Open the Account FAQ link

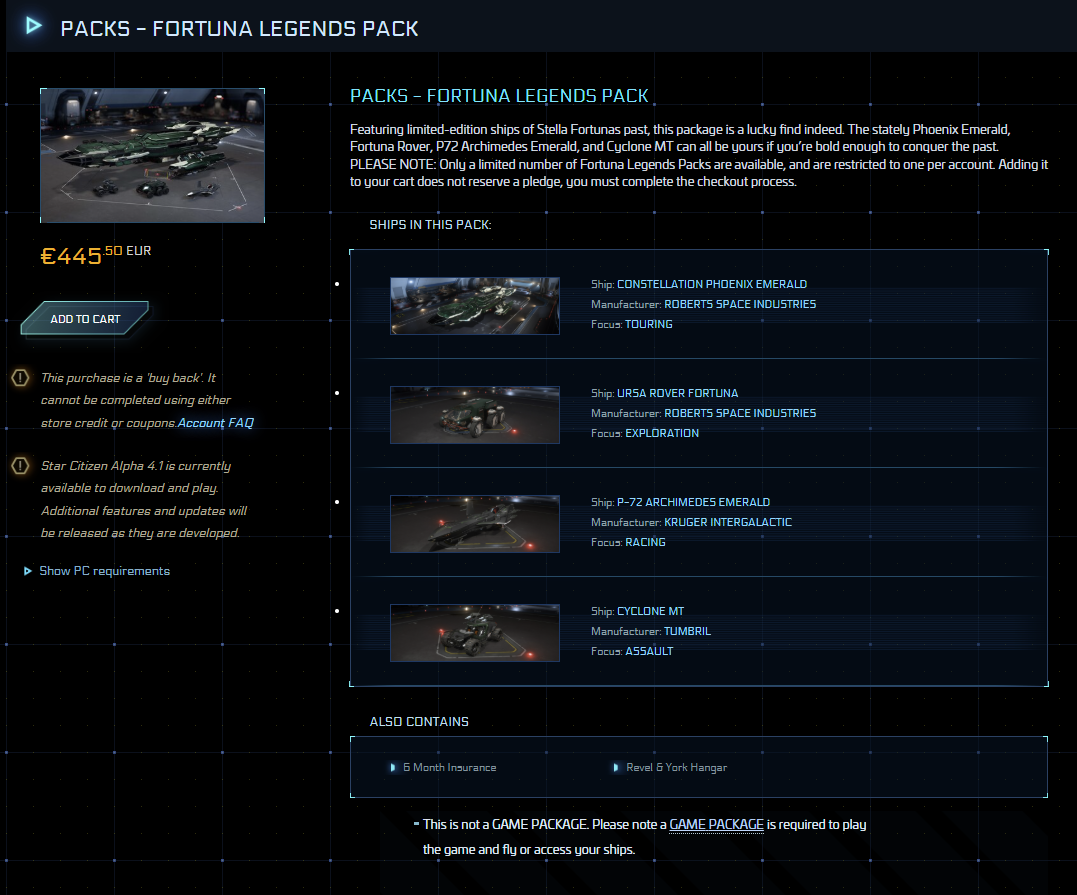216,423
